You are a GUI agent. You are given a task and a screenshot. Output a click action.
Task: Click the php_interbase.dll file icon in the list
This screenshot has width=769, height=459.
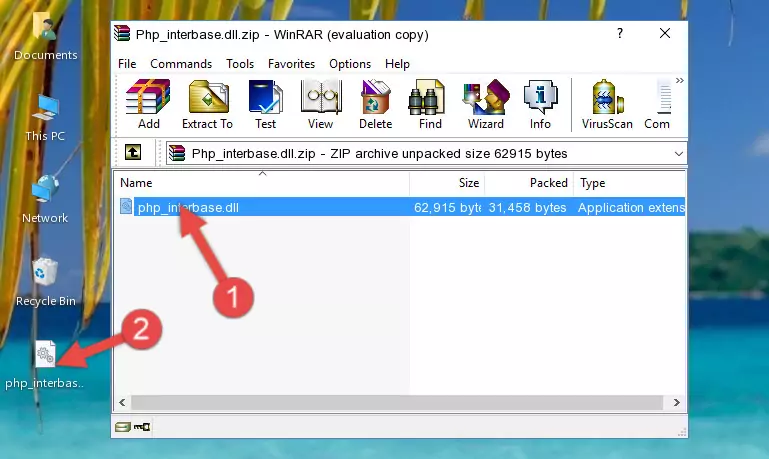pos(126,206)
